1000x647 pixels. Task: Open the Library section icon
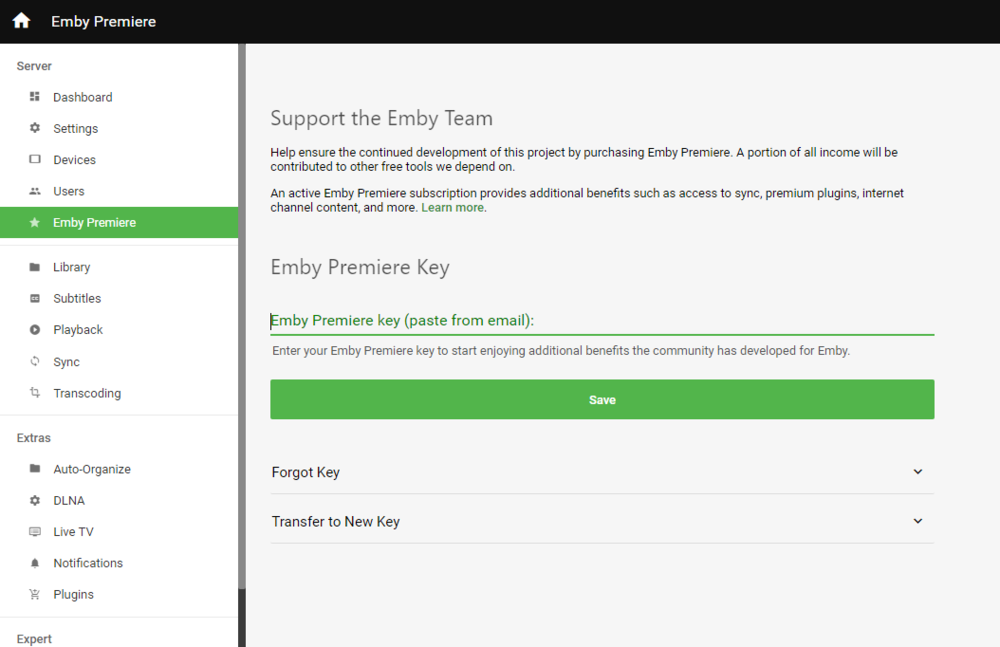36,266
